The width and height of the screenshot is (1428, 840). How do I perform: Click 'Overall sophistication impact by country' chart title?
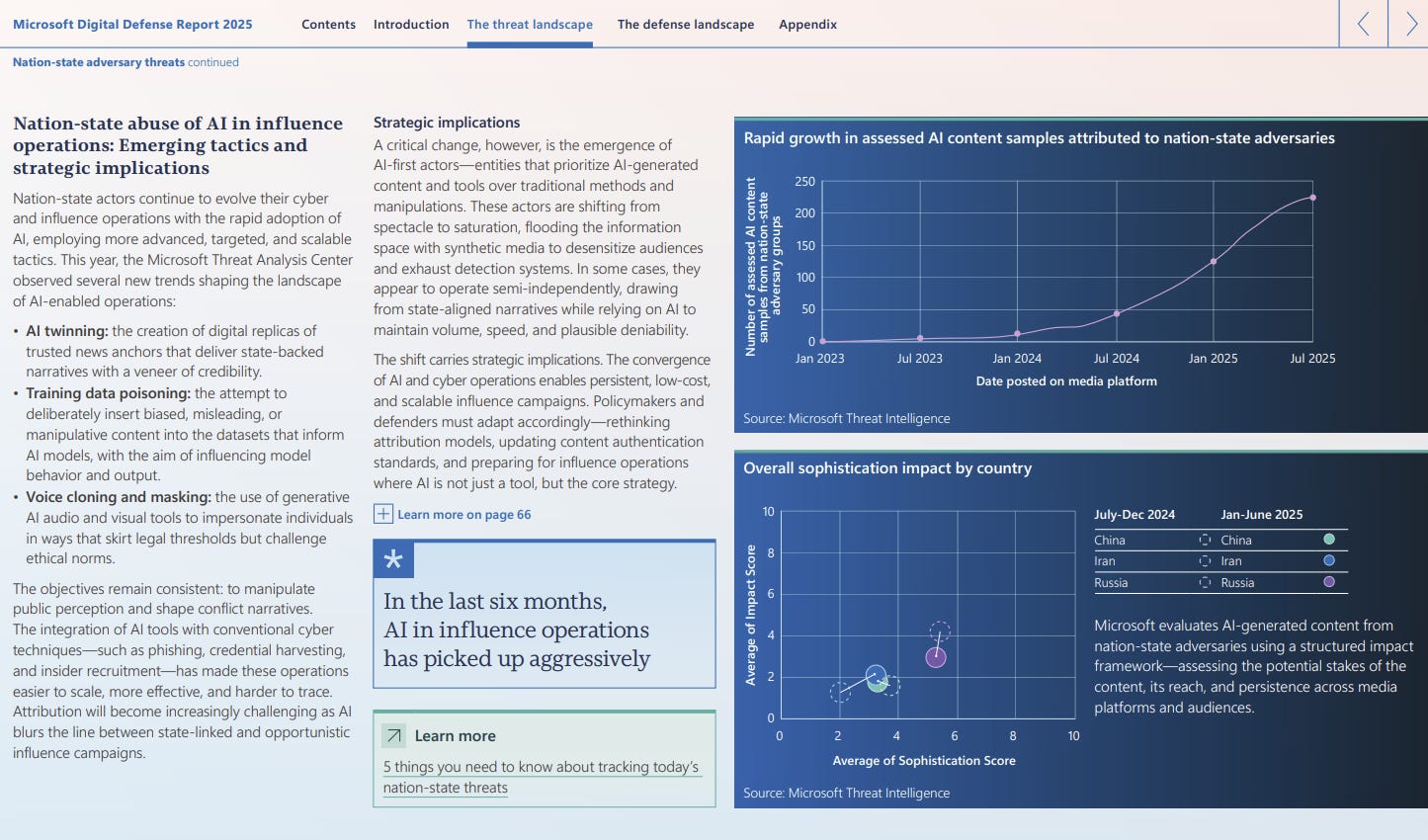click(x=887, y=468)
